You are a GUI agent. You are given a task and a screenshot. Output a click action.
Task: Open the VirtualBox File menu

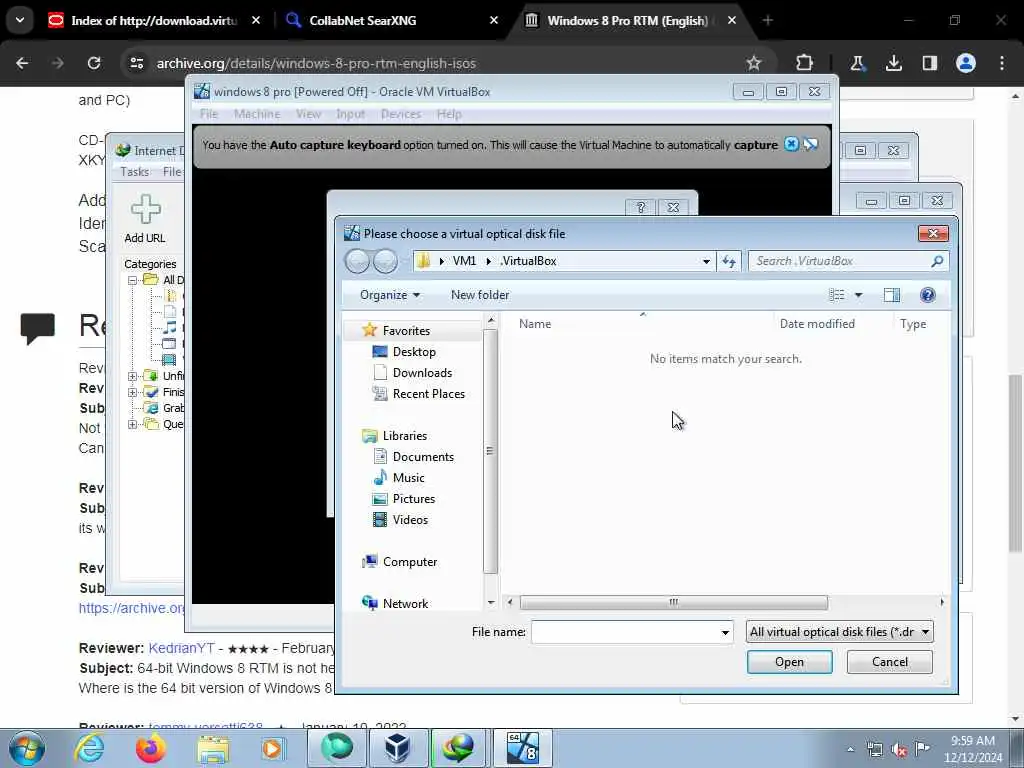tap(209, 114)
